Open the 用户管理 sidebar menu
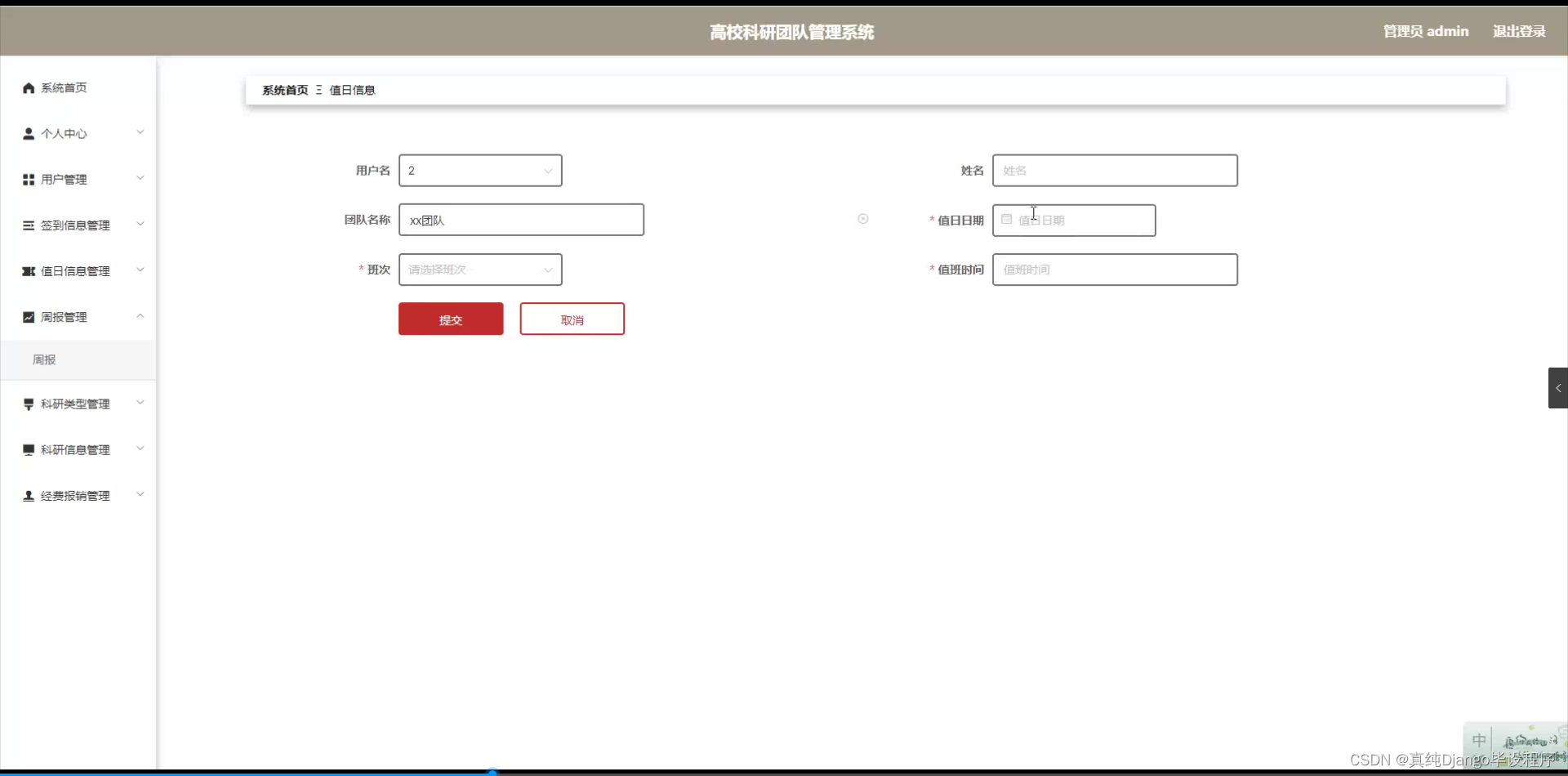The height and width of the screenshot is (776, 1568). coord(78,180)
